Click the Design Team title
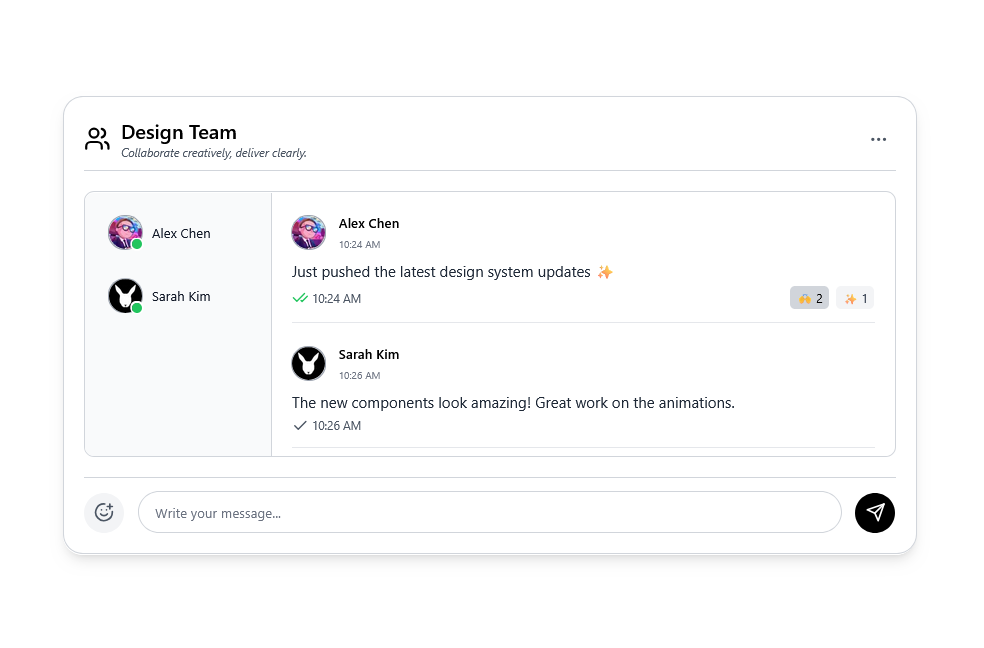Viewport: 984px width, 648px height. (179, 132)
